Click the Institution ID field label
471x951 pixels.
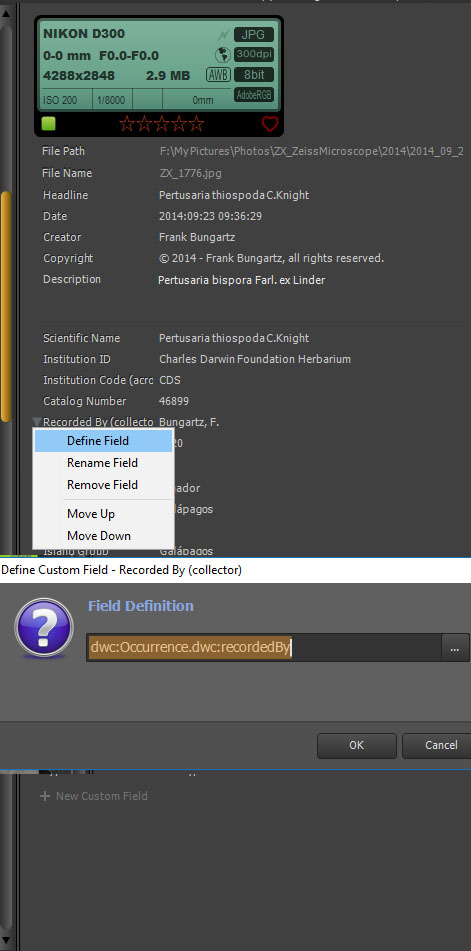[x=77, y=359]
